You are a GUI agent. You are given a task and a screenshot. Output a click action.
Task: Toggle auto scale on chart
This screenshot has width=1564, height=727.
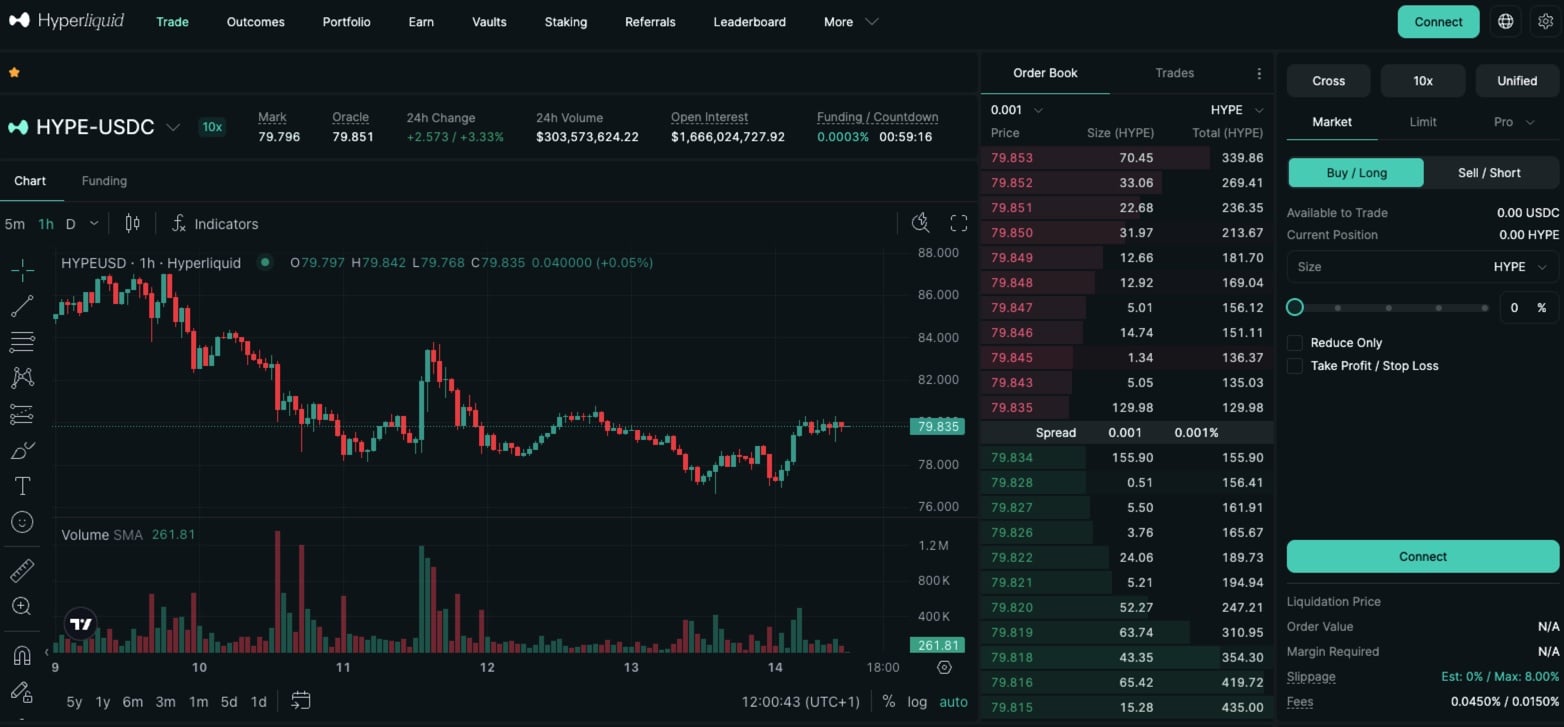(953, 701)
